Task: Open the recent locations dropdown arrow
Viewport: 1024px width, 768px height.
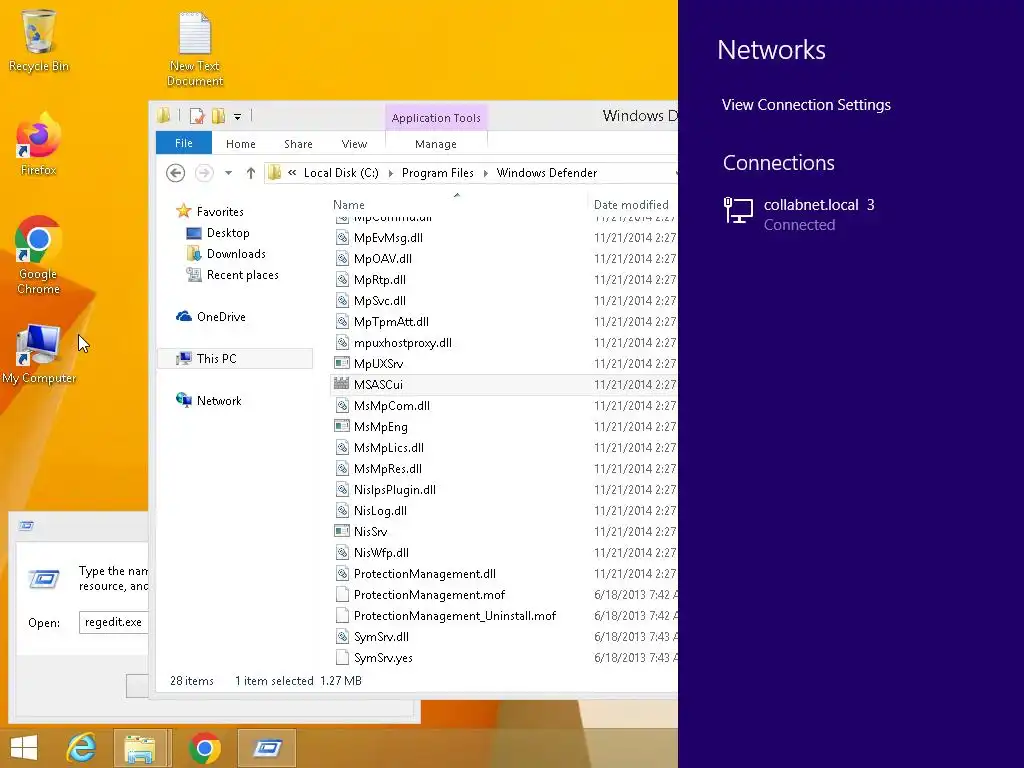Action: coord(229,173)
